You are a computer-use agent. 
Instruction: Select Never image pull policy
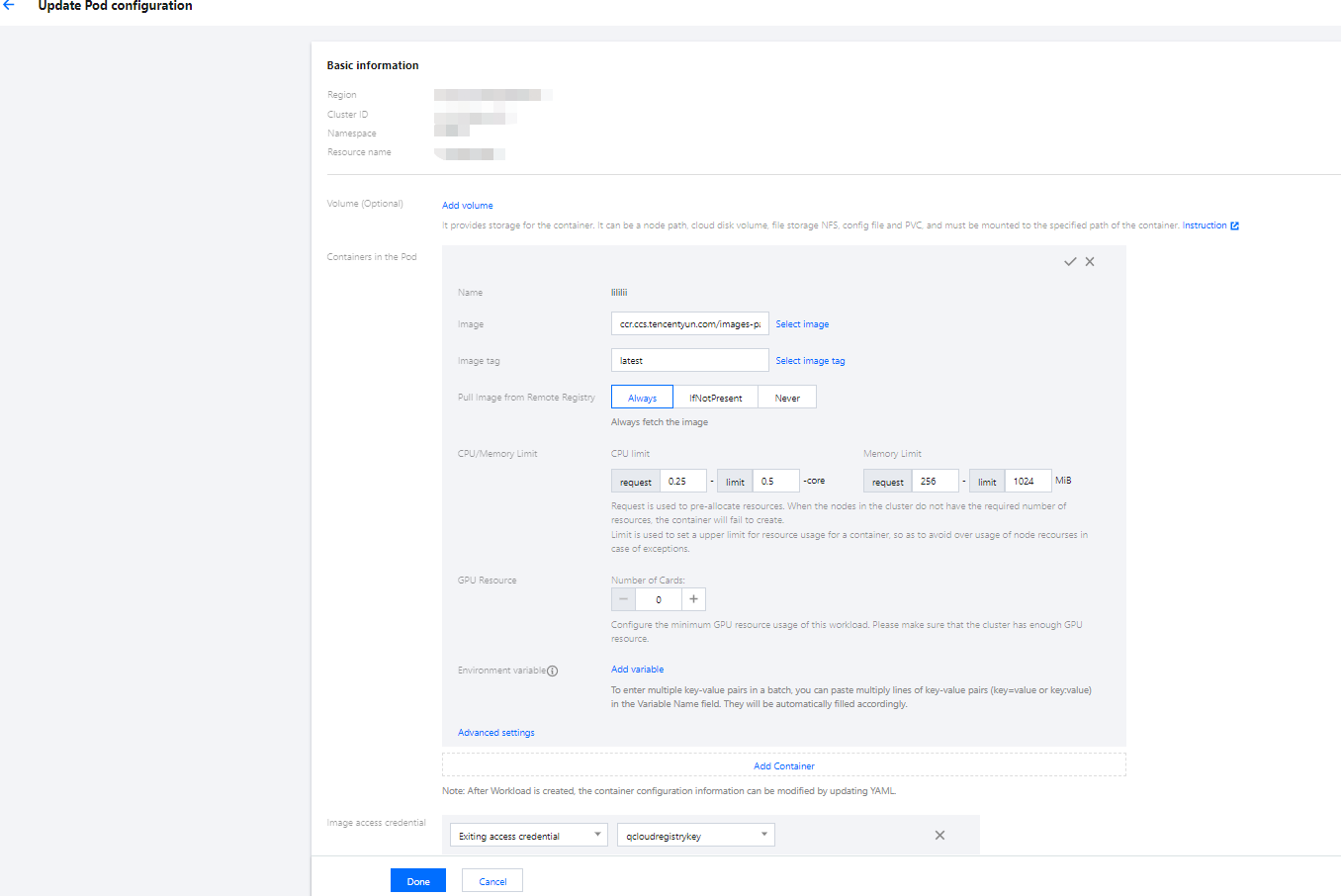787,398
